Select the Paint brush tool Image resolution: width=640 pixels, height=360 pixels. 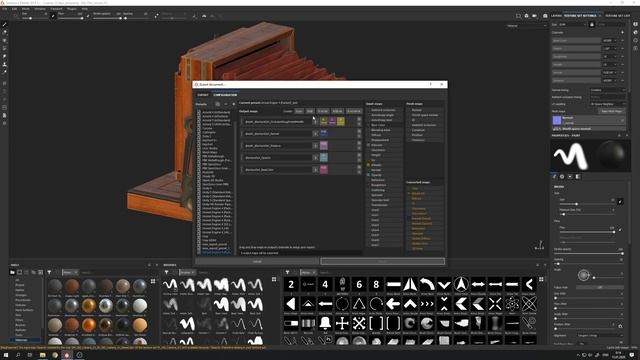pyautogui.click(x=4, y=24)
